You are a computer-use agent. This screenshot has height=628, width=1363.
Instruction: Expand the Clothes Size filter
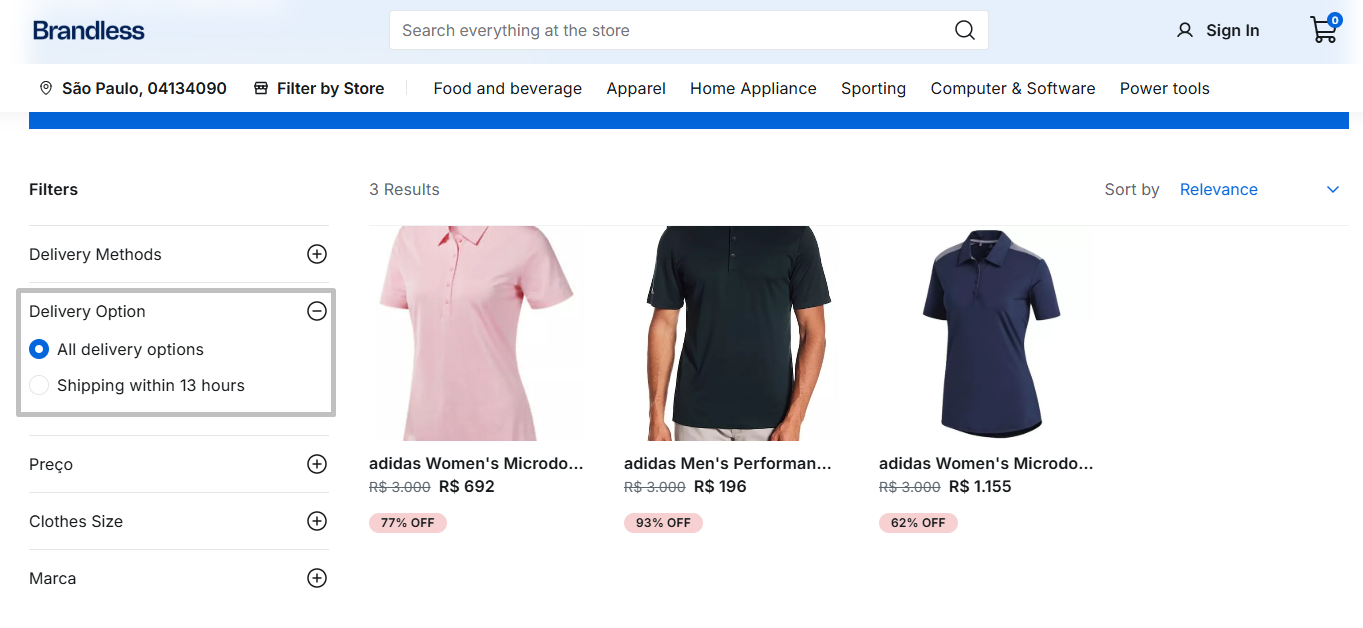(x=317, y=521)
